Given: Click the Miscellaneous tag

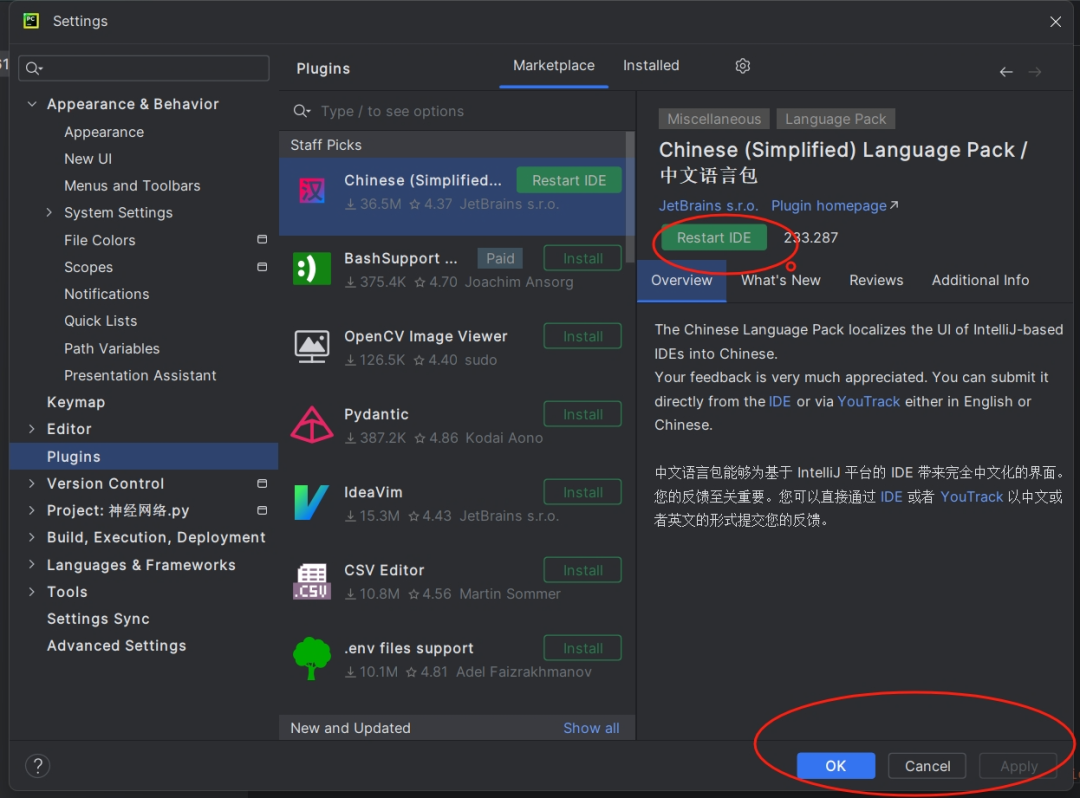Looking at the screenshot, I should pos(714,119).
